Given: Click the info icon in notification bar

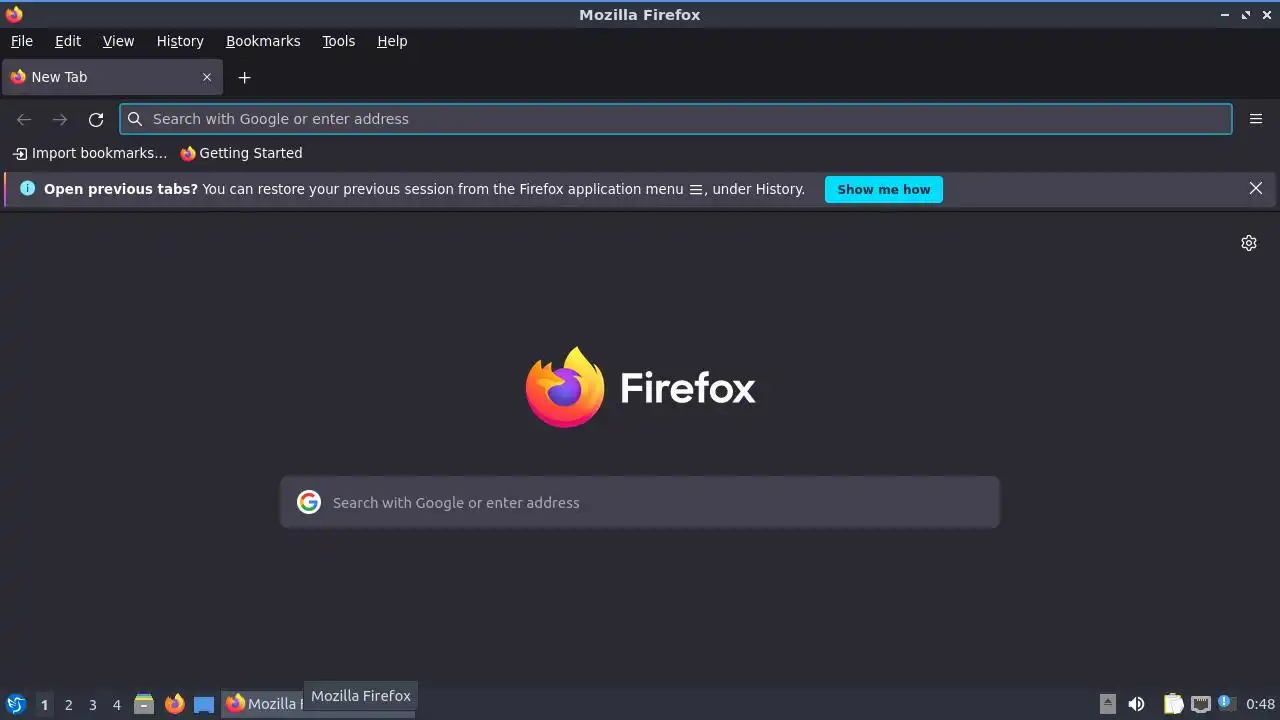Looking at the screenshot, I should 27,188.
